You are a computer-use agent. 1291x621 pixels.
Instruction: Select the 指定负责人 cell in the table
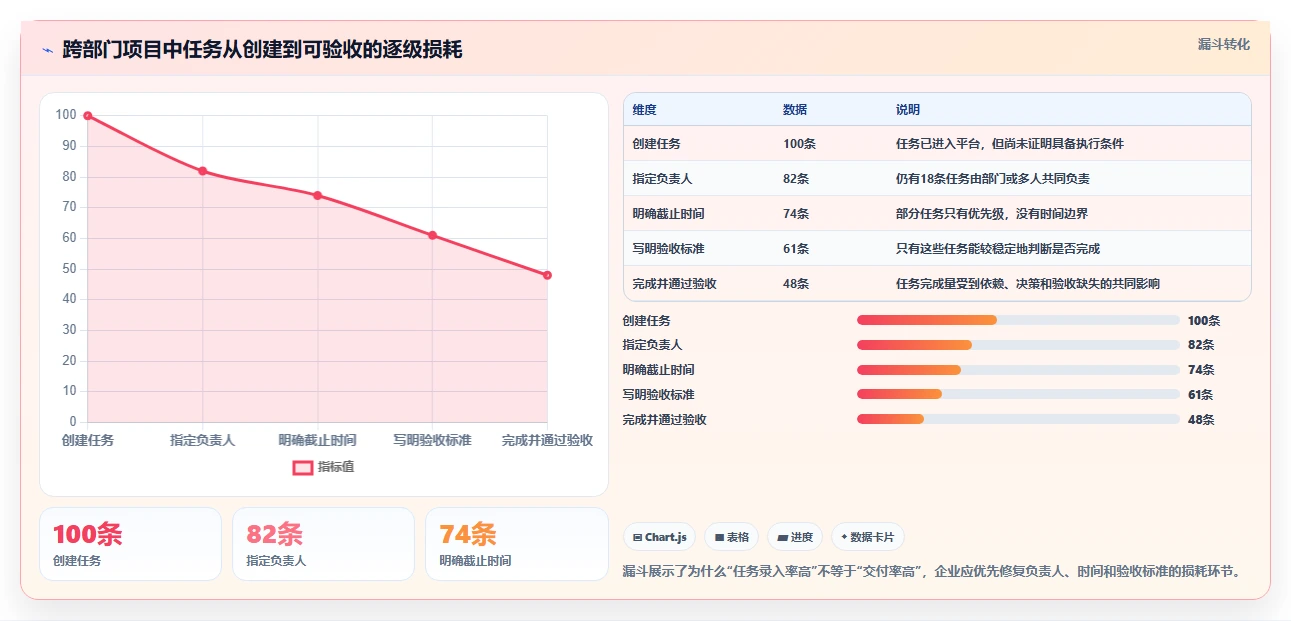coord(663,179)
